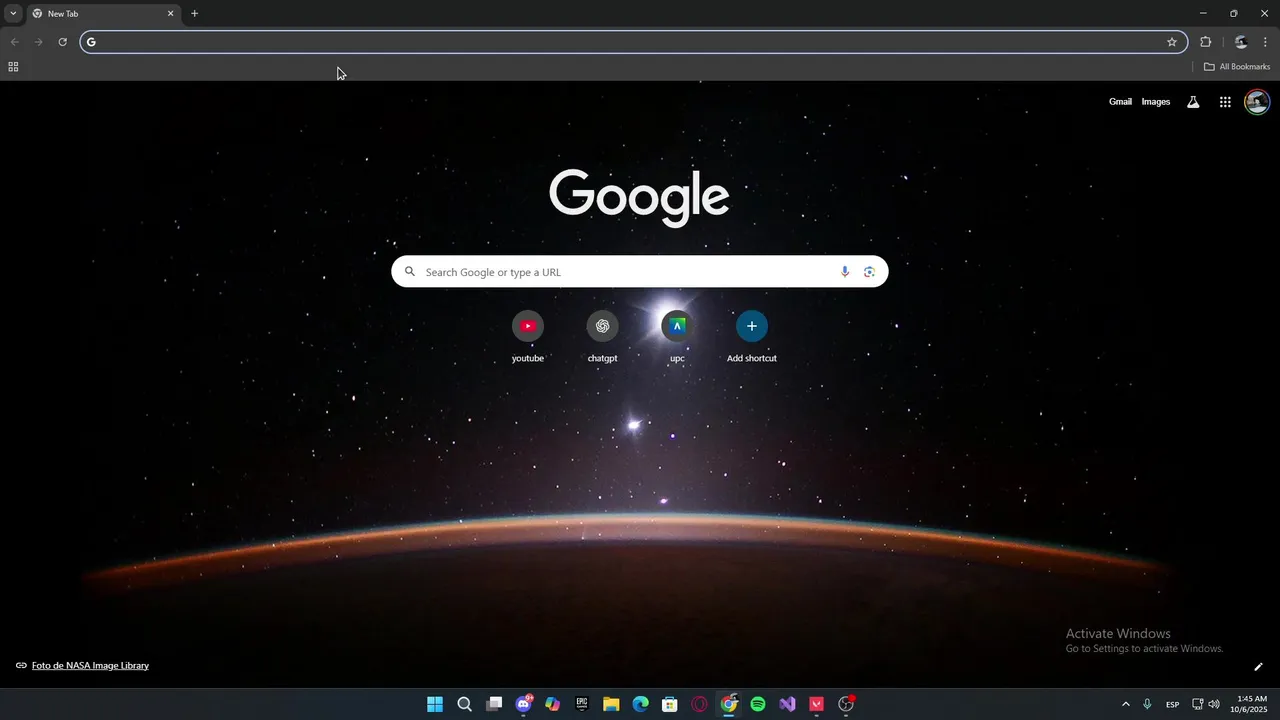Start voice search with the microphone icon

(845, 272)
